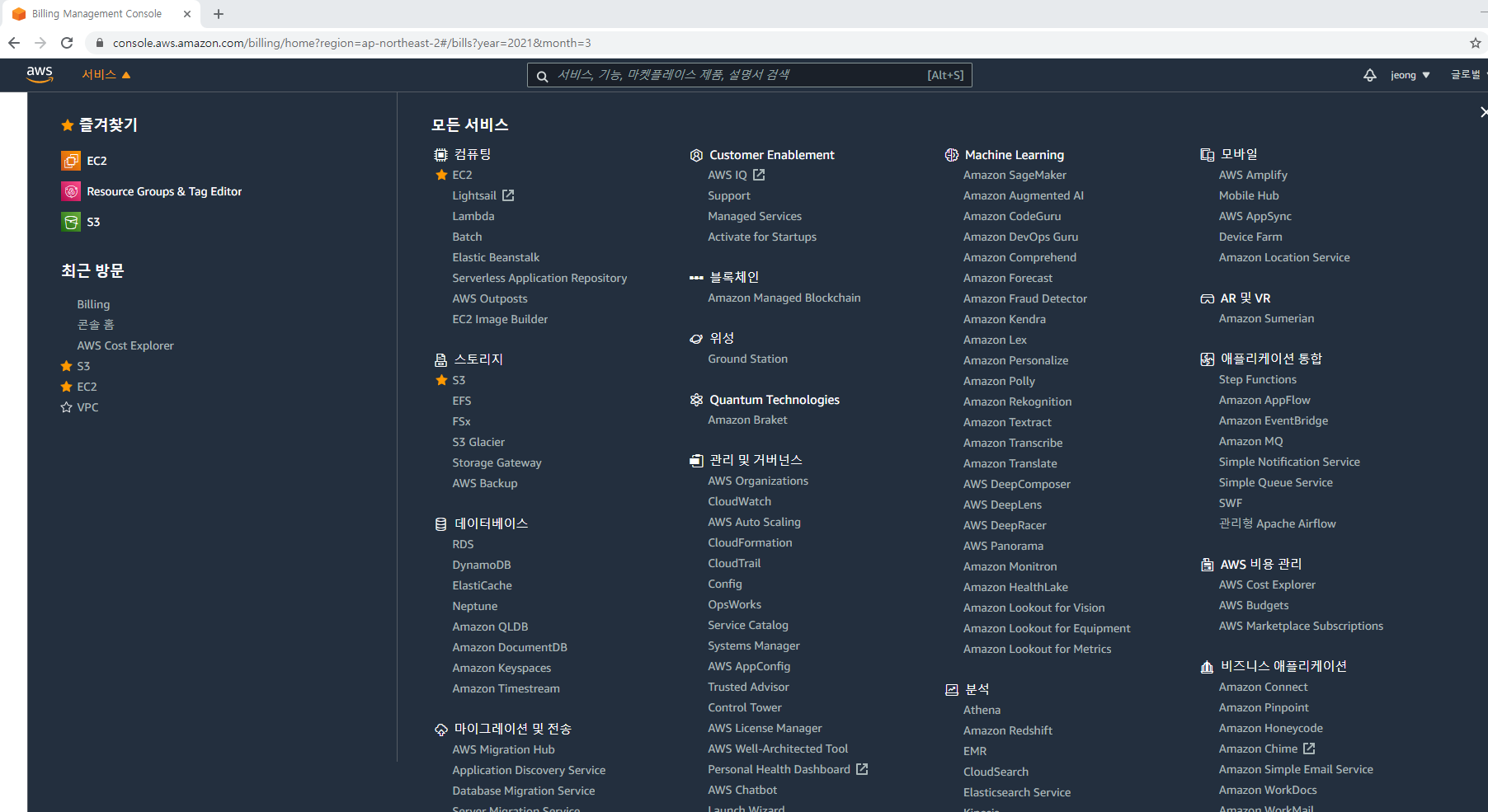The width and height of the screenshot is (1488, 812).
Task: Click the 모바일 mobile category icon
Action: click(x=1208, y=155)
